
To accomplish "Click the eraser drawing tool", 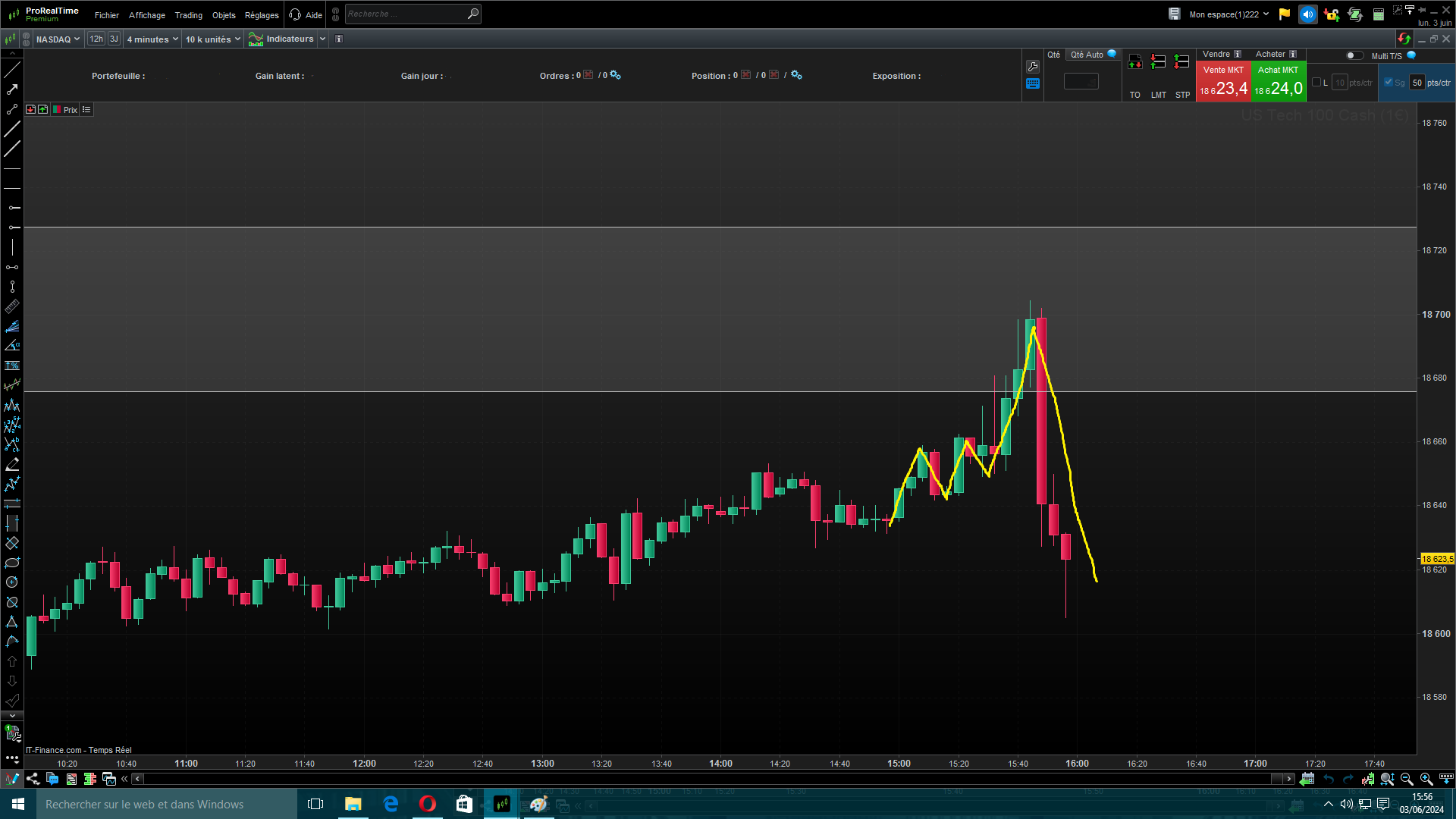I will pos(12,464).
